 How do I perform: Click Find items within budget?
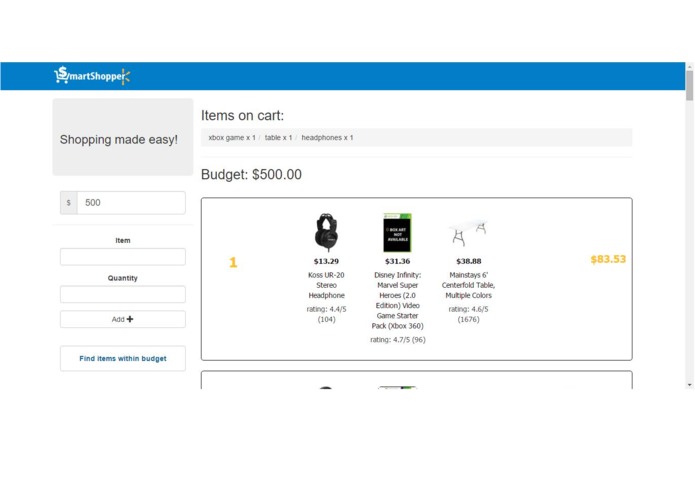tap(123, 358)
